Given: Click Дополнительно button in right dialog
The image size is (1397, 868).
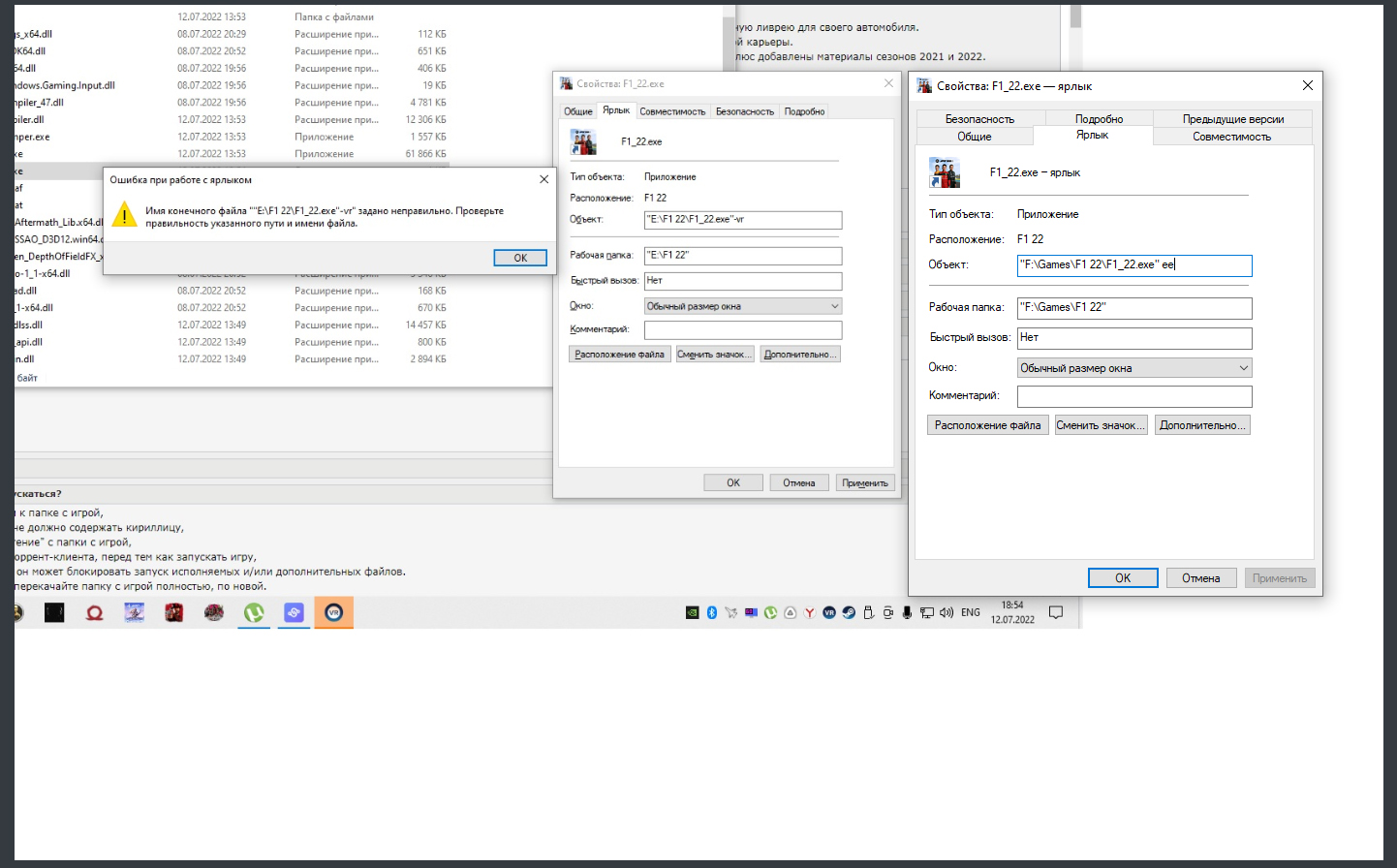Looking at the screenshot, I should coord(1202,425).
